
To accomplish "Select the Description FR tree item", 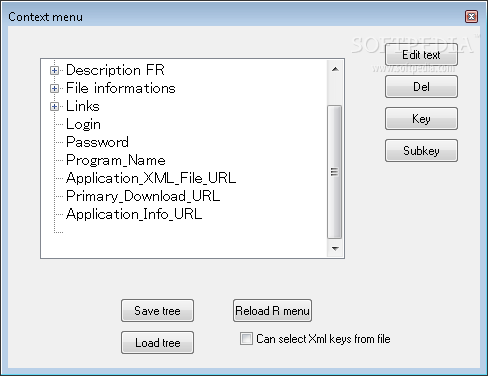I will (x=115, y=70).
